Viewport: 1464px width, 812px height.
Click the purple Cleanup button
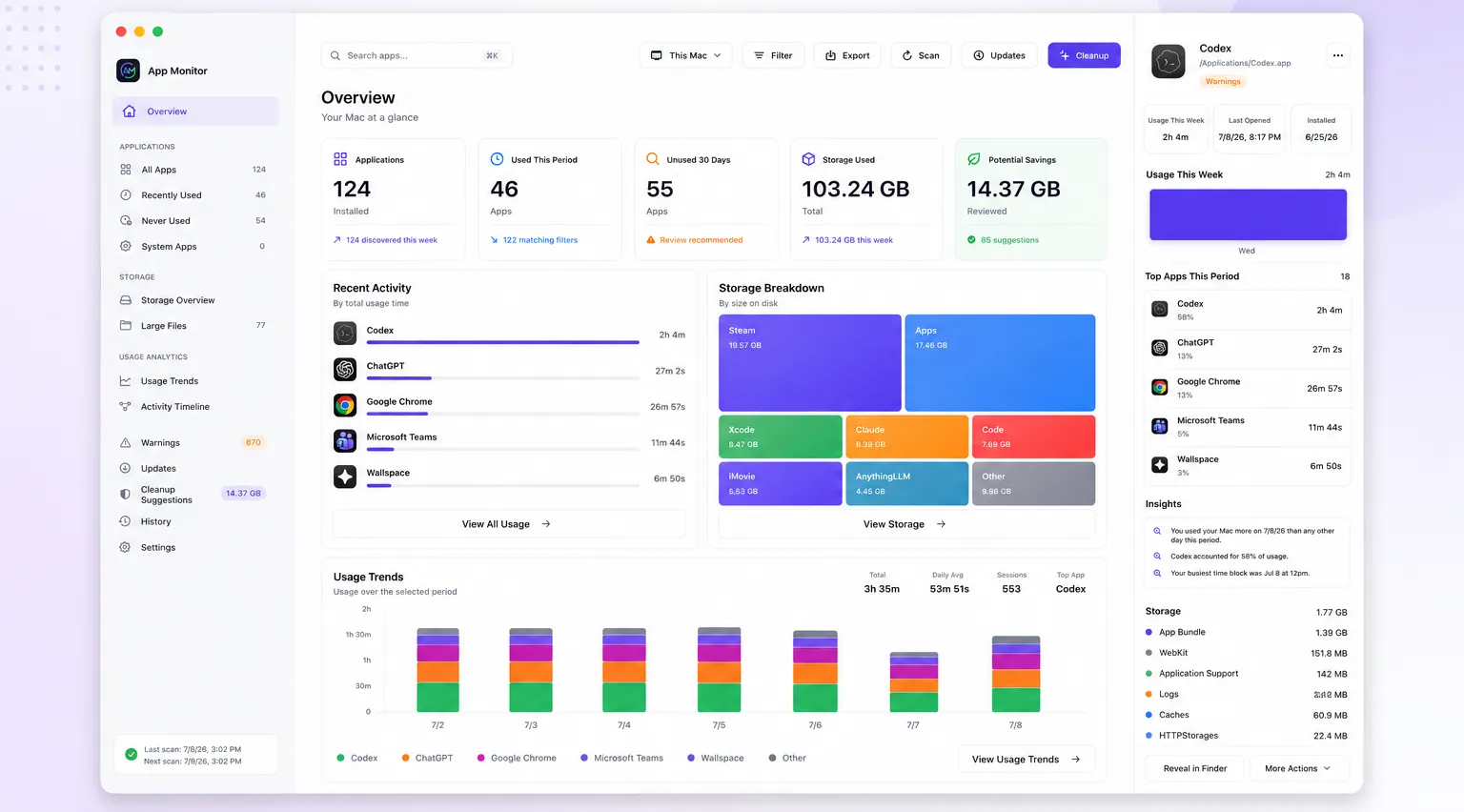point(1085,55)
